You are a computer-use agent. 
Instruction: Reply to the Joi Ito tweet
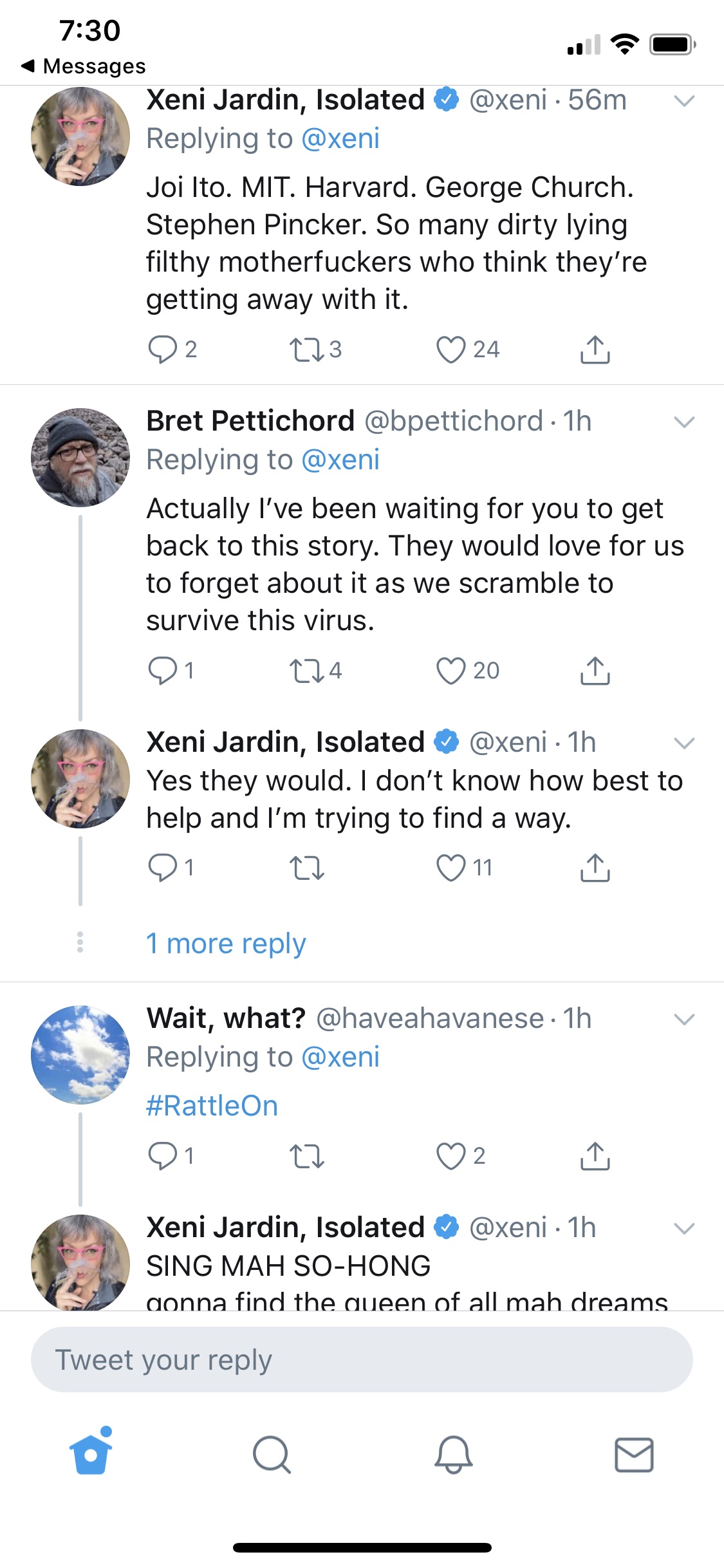162,350
